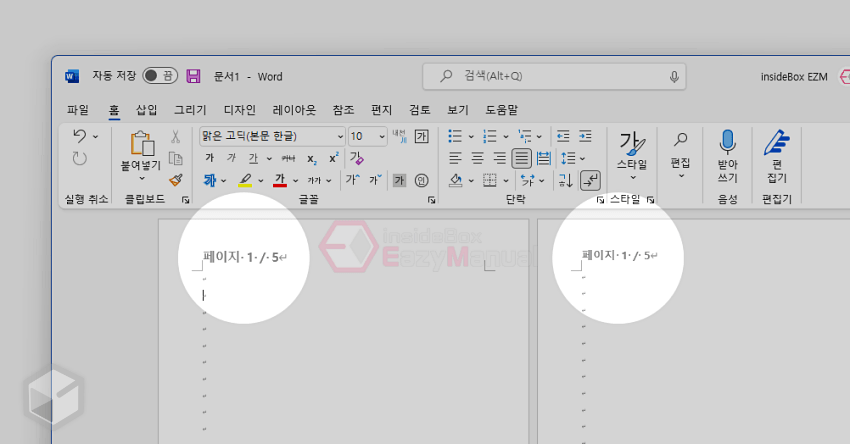The image size is (850, 444).
Task: Click the phonetic guide icon
Action: click(x=400, y=136)
